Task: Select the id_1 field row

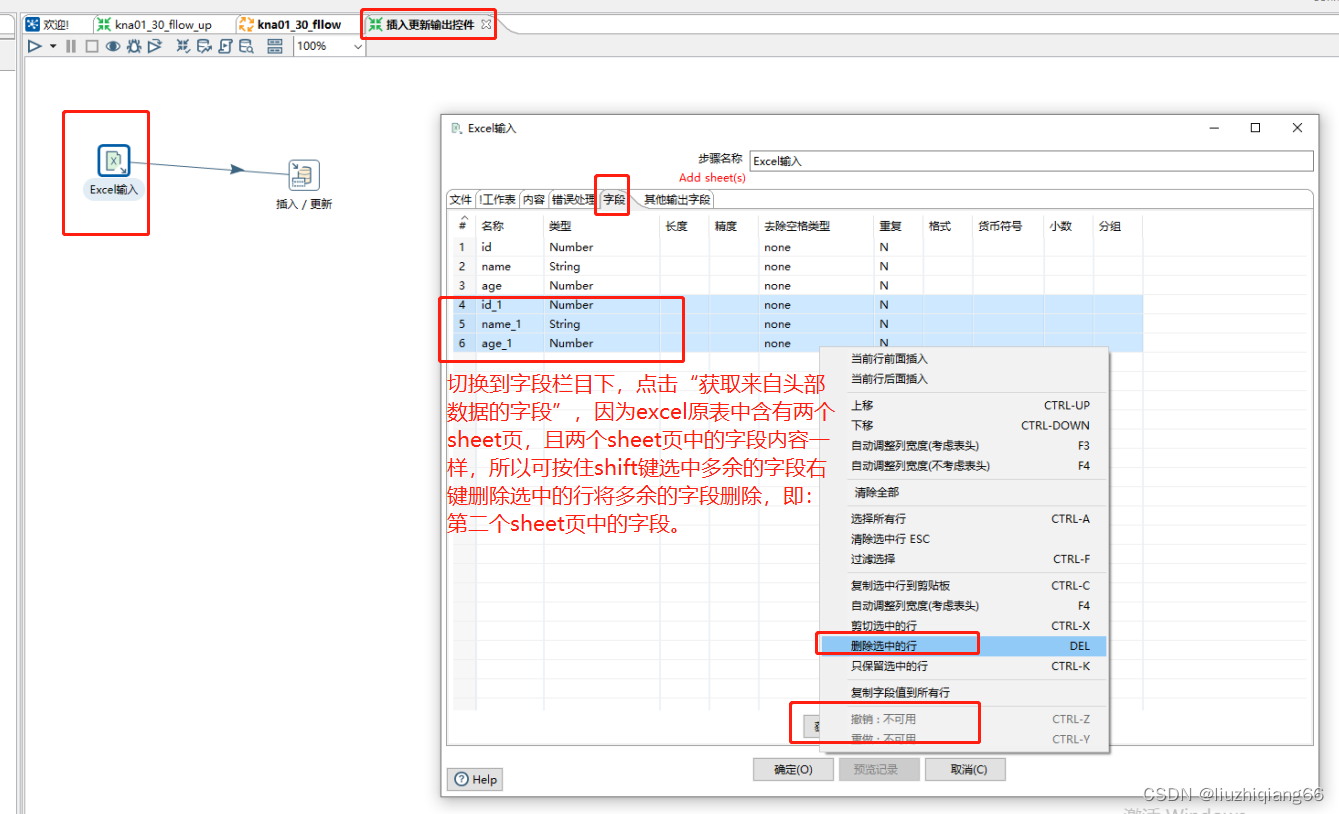Action: [x=798, y=304]
